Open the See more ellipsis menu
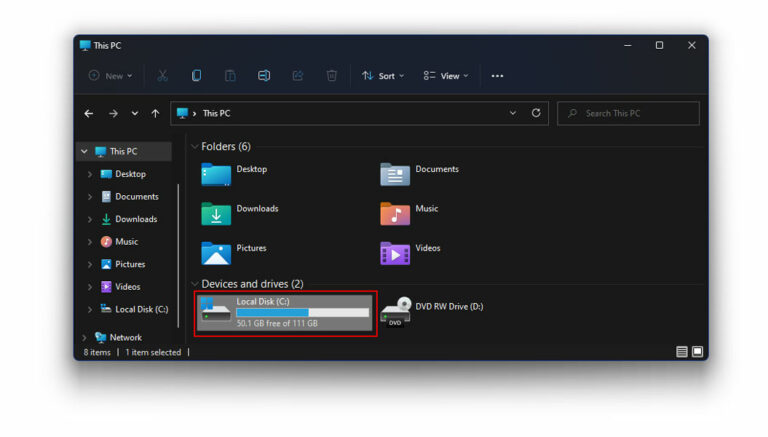768x437 pixels. pos(497,76)
